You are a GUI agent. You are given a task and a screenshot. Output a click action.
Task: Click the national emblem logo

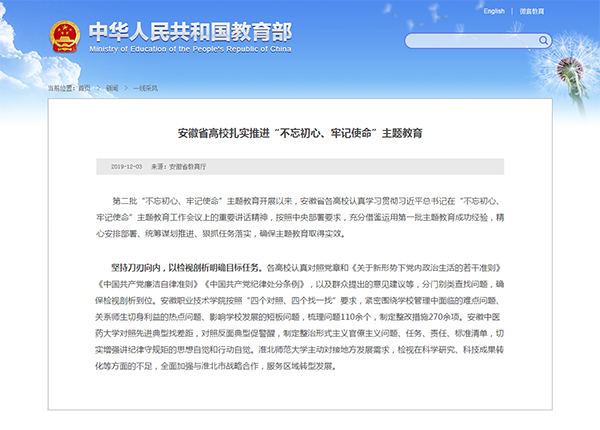click(65, 36)
